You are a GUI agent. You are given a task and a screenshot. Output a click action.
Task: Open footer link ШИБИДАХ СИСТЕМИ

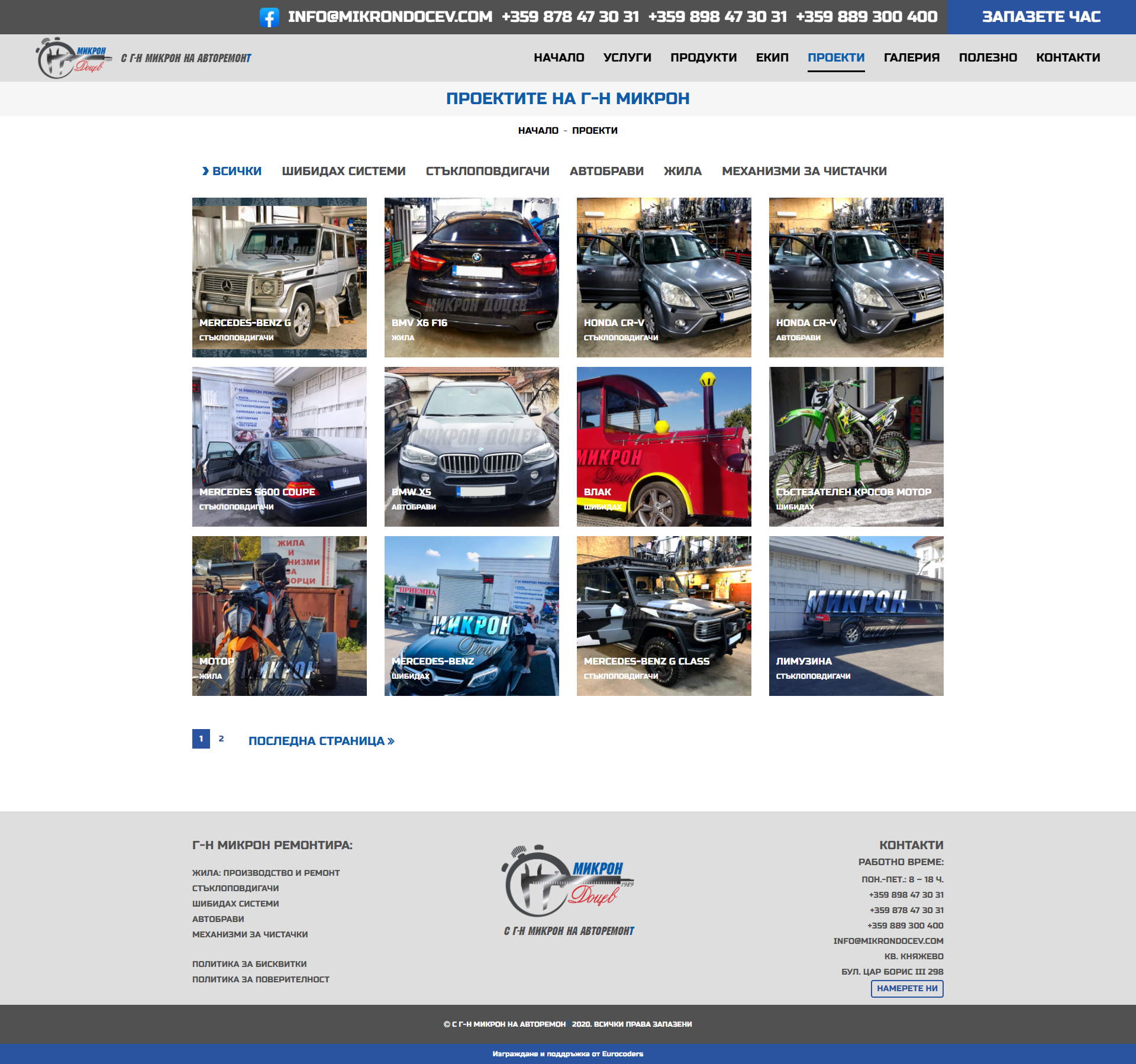point(235,904)
